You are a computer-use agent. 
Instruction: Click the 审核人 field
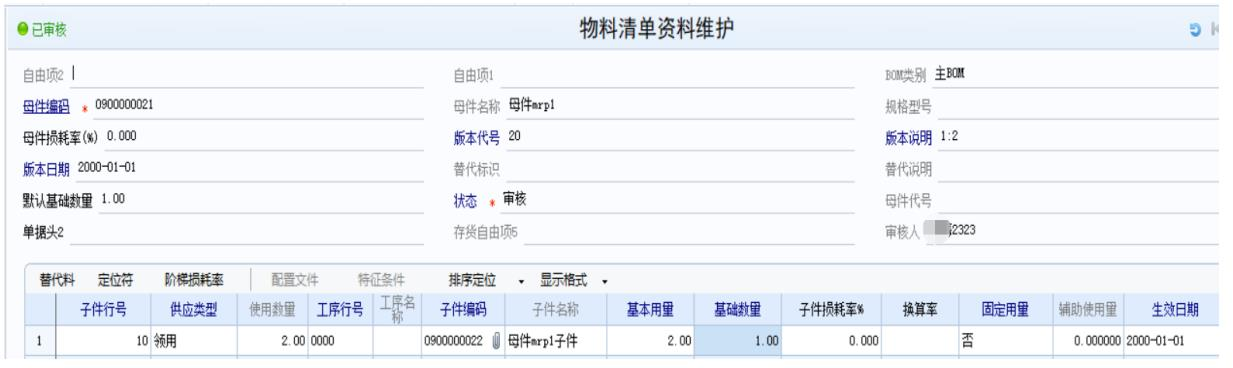[x=1072, y=231]
